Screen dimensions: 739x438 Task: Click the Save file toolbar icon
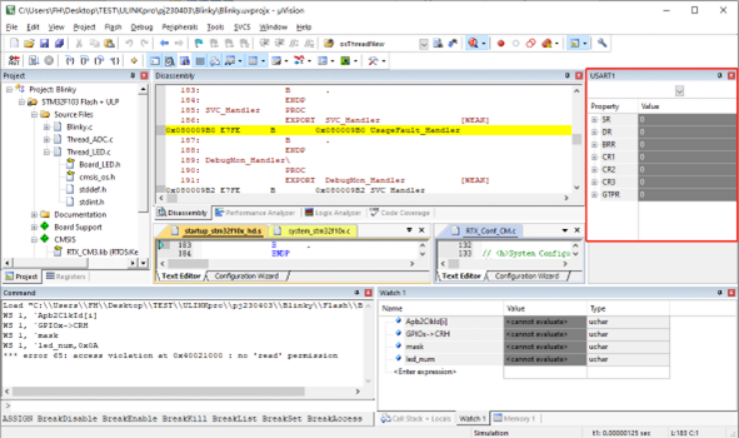45,44
